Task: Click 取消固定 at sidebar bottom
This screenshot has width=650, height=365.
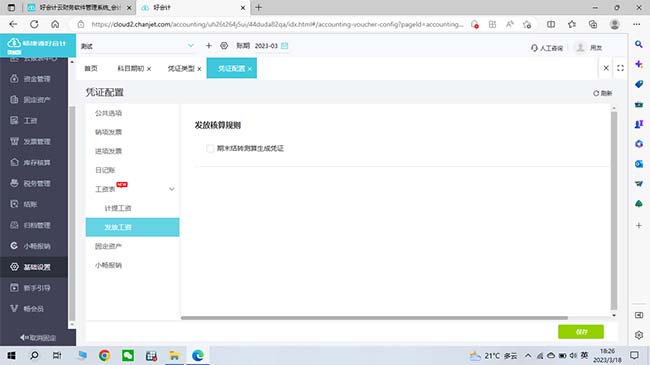Action: pyautogui.click(x=38, y=338)
